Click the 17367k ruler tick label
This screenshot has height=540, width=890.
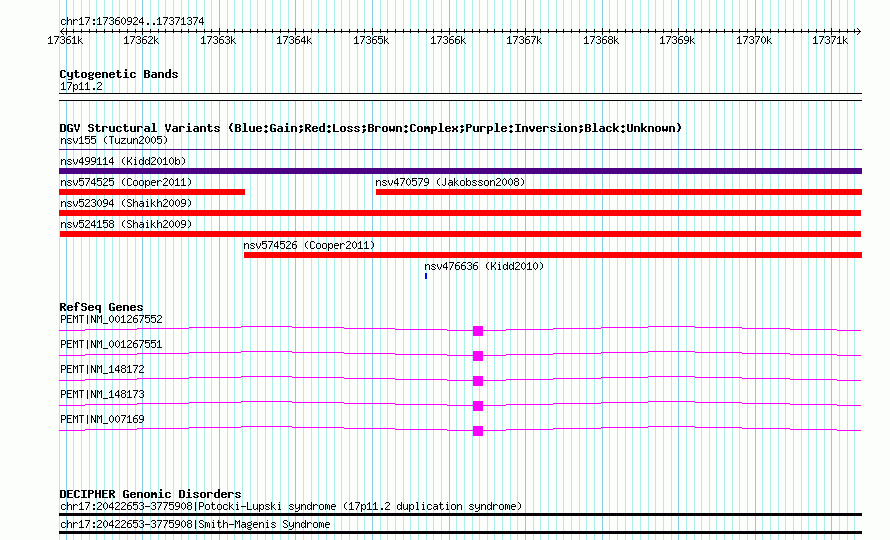coord(524,40)
